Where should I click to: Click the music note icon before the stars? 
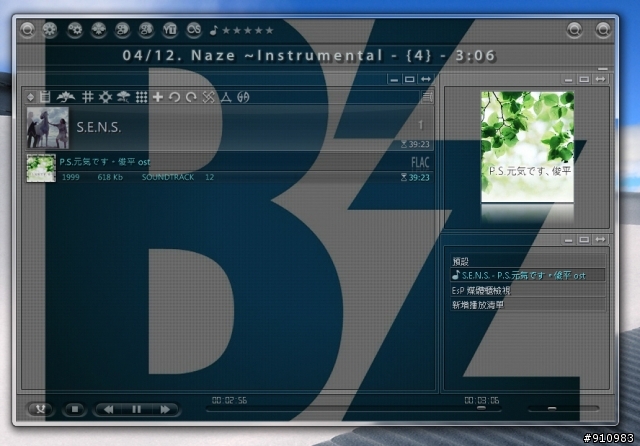[x=213, y=30]
